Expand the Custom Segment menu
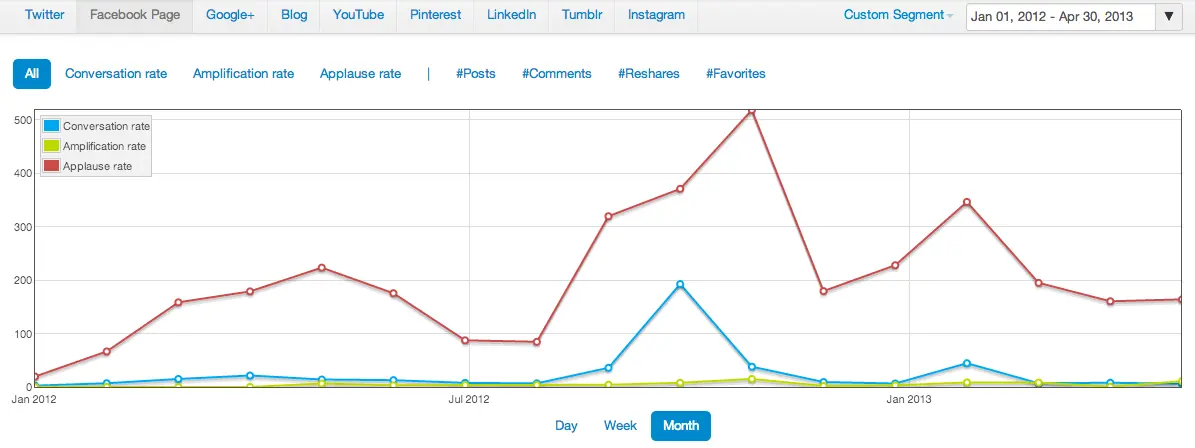 (898, 15)
